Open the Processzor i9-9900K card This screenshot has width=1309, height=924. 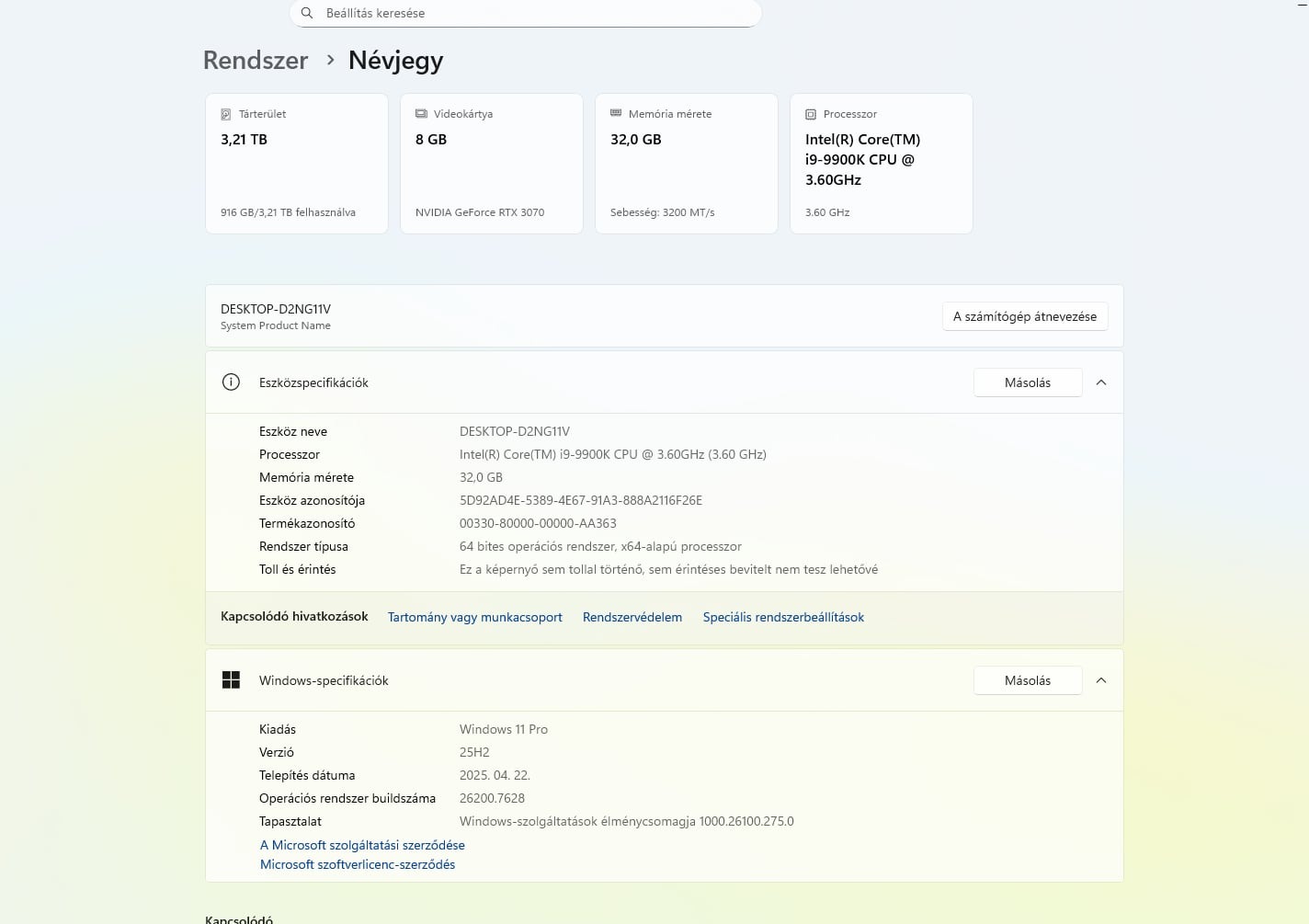[882, 164]
